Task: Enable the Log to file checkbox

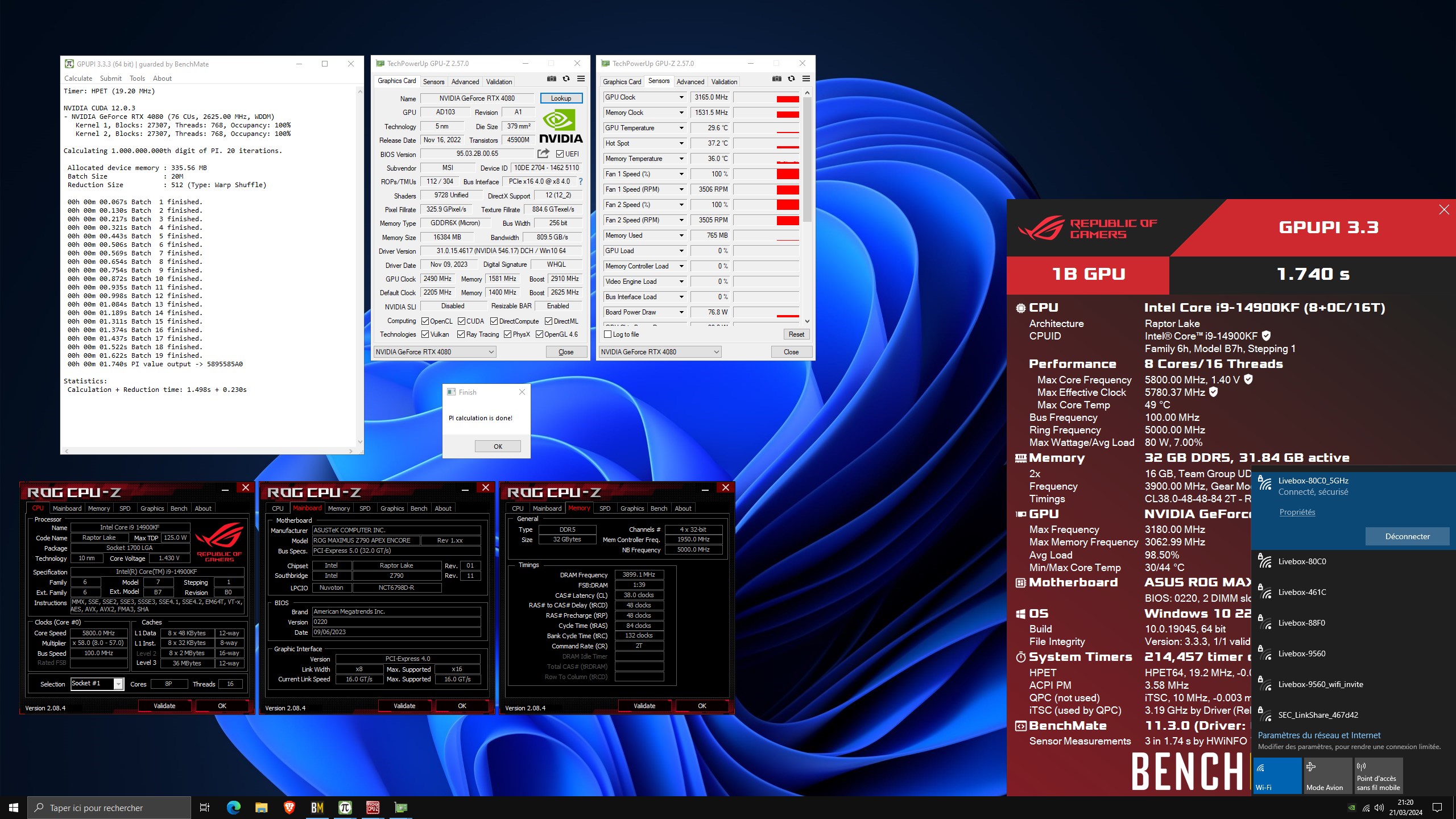Action: pos(607,334)
